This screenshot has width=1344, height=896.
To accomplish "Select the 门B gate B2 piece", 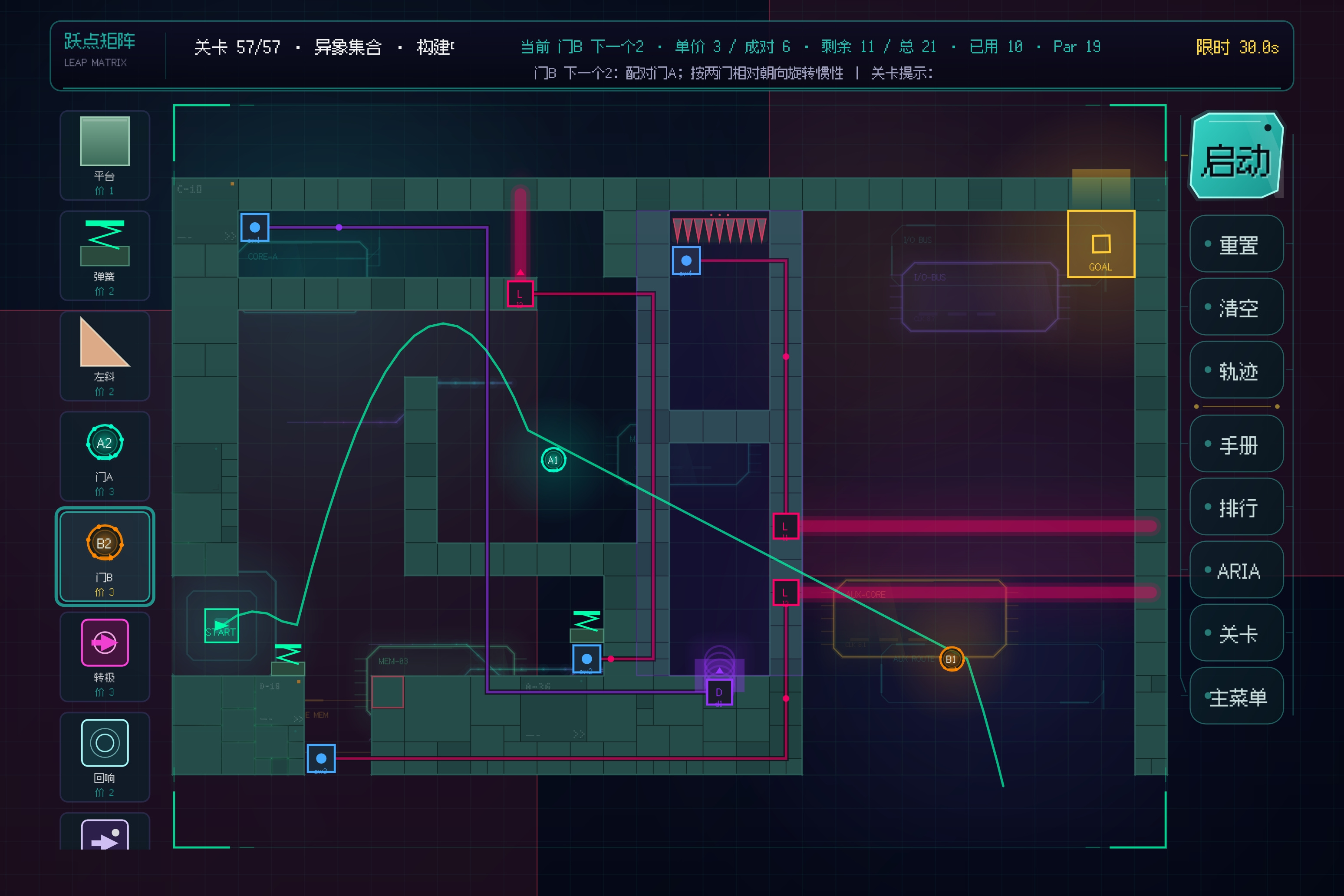I will click(105, 557).
